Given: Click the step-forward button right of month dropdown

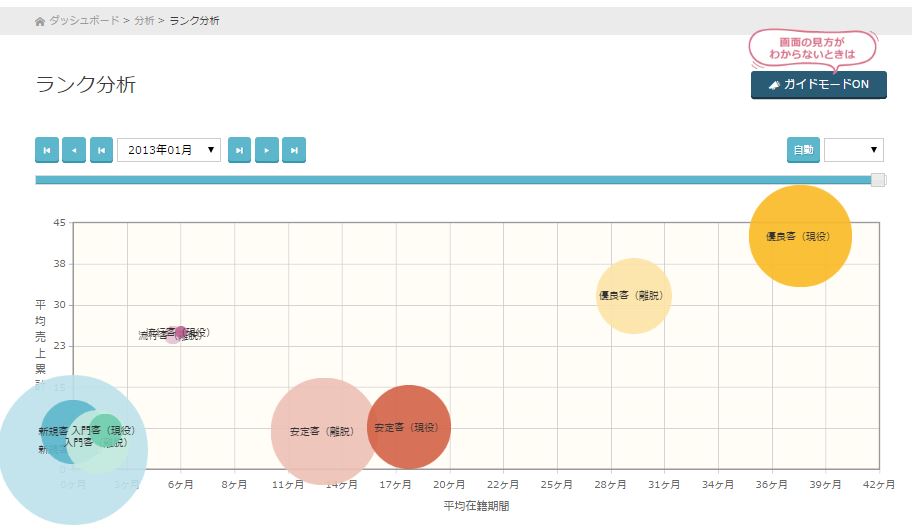Looking at the screenshot, I should (239, 150).
